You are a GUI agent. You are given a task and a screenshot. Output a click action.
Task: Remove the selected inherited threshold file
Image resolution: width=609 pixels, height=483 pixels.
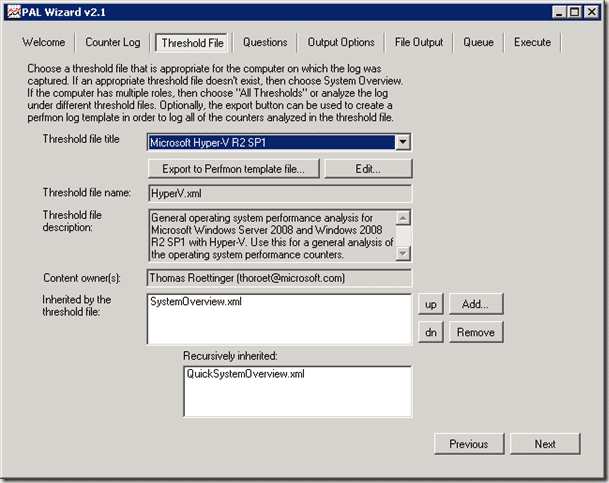pos(476,333)
